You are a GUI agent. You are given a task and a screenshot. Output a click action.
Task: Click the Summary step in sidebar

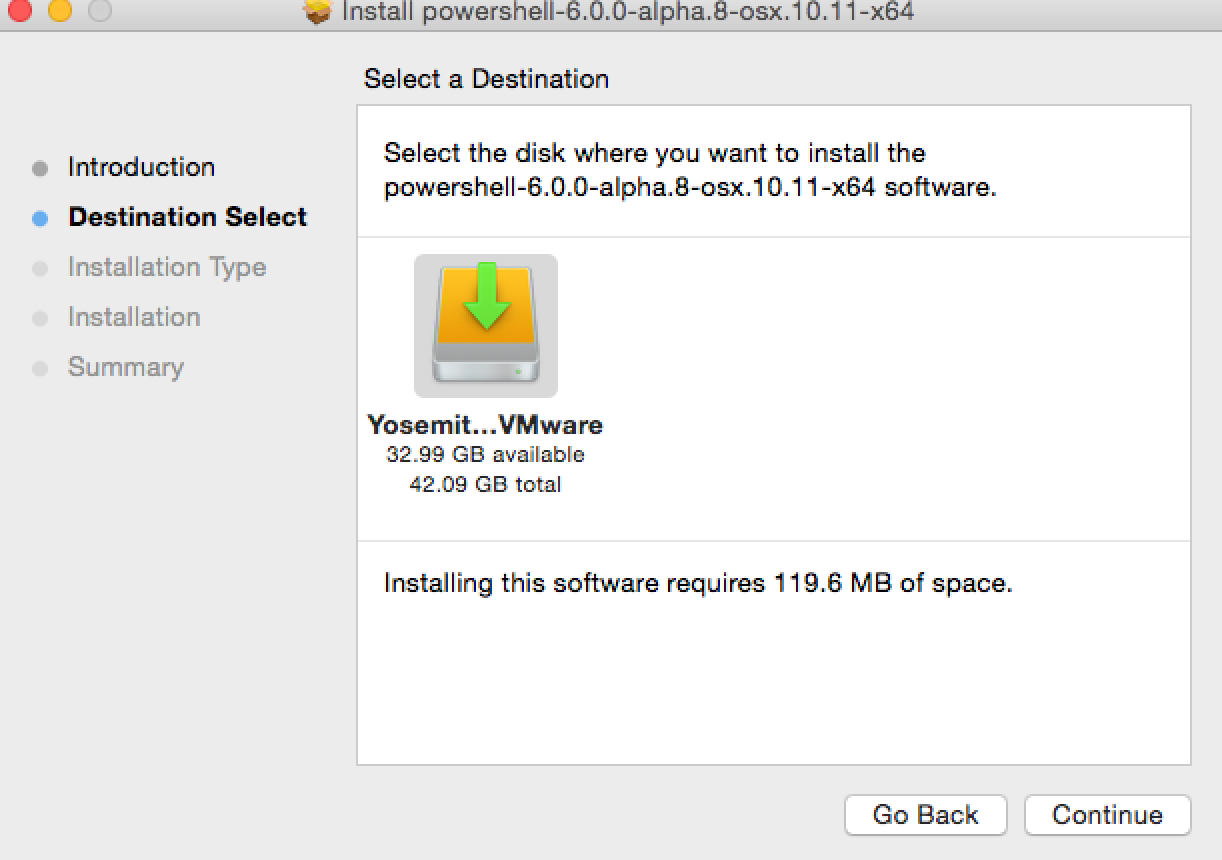126,367
